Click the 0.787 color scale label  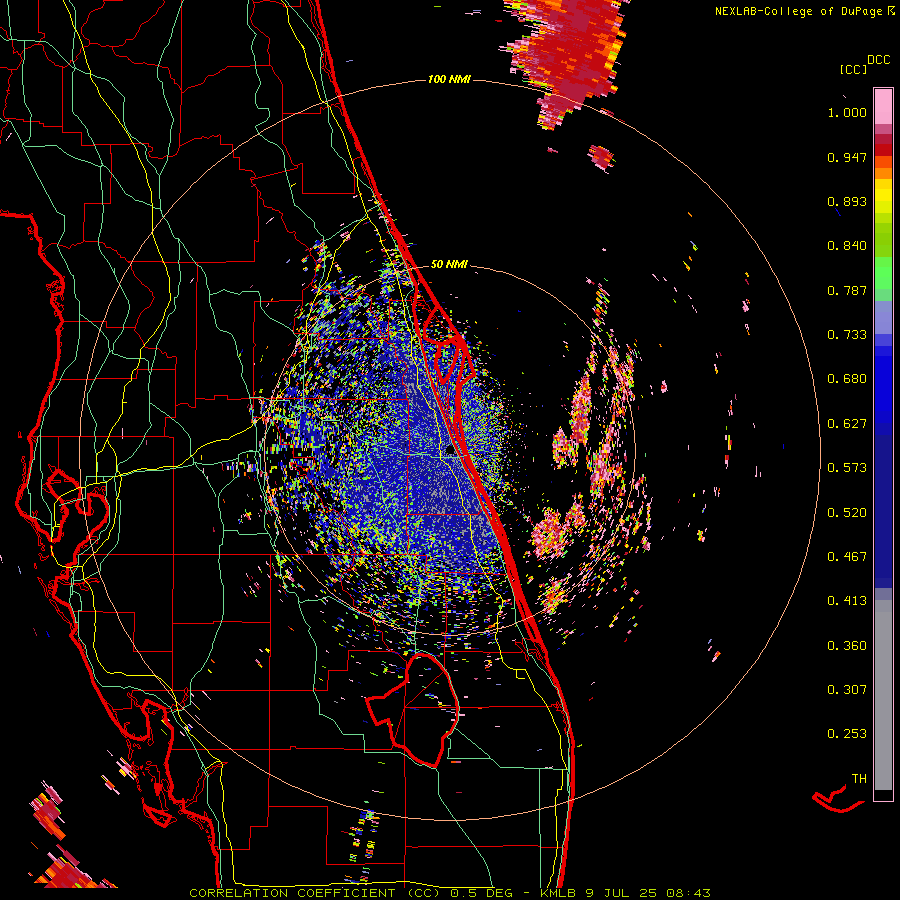(x=847, y=290)
